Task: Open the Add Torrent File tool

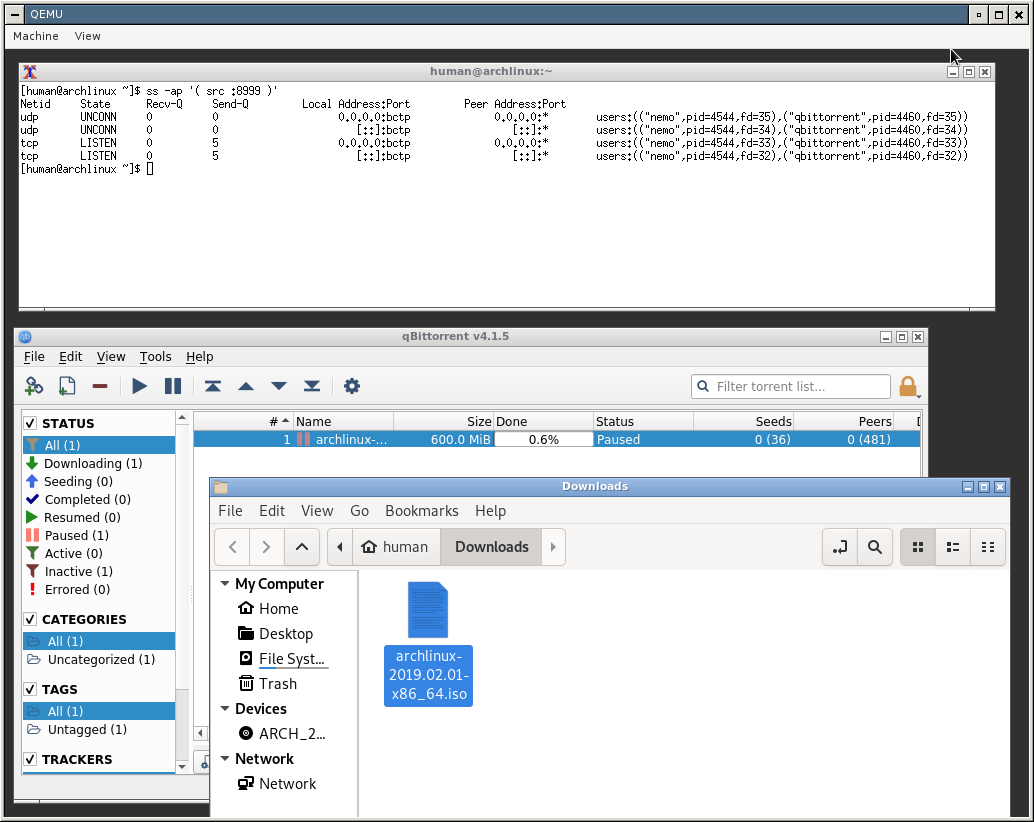Action: [x=66, y=385]
